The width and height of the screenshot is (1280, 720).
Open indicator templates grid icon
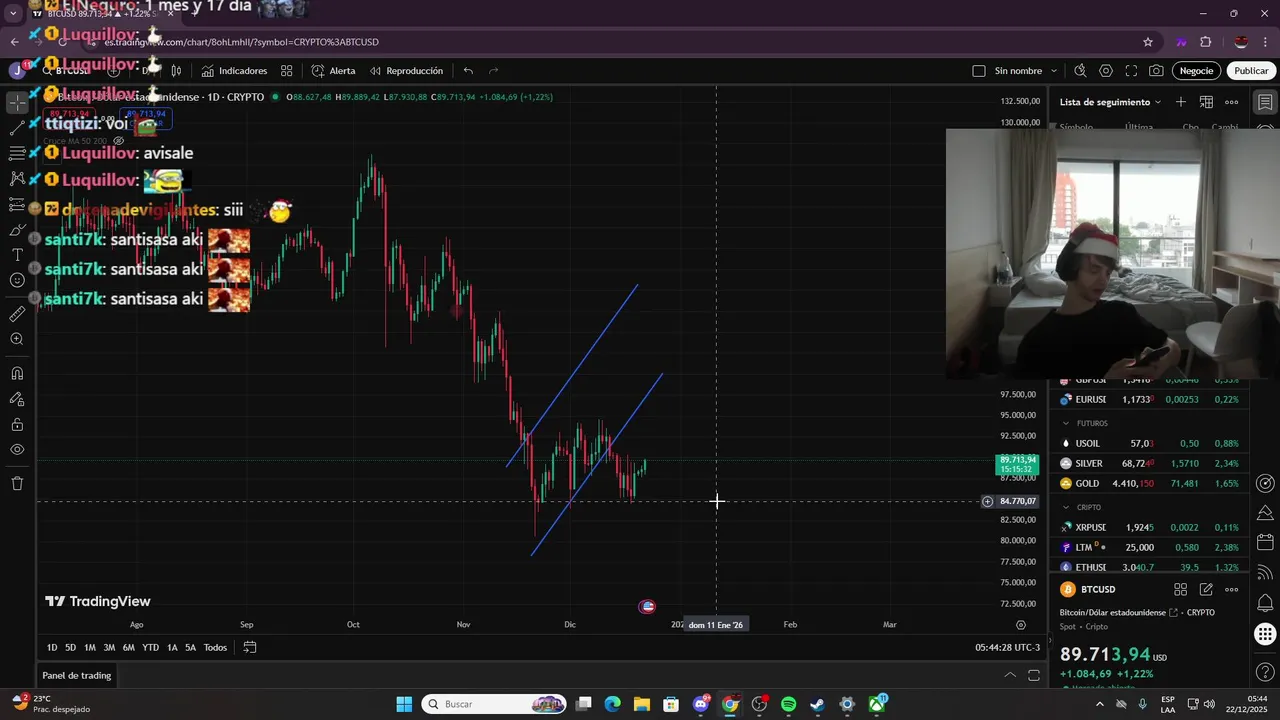(287, 71)
